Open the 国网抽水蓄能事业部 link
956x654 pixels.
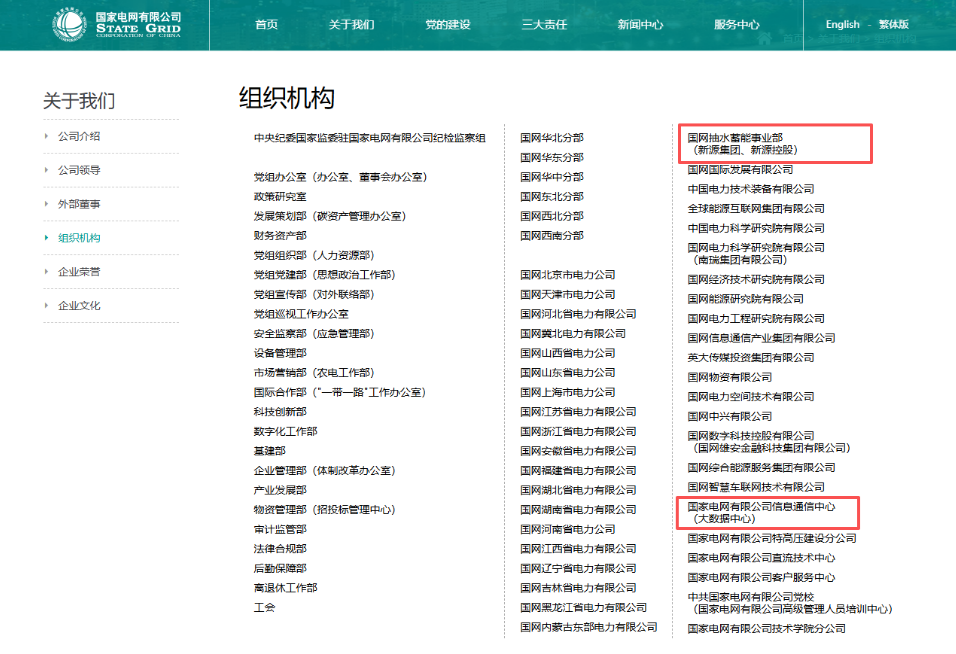(735, 137)
